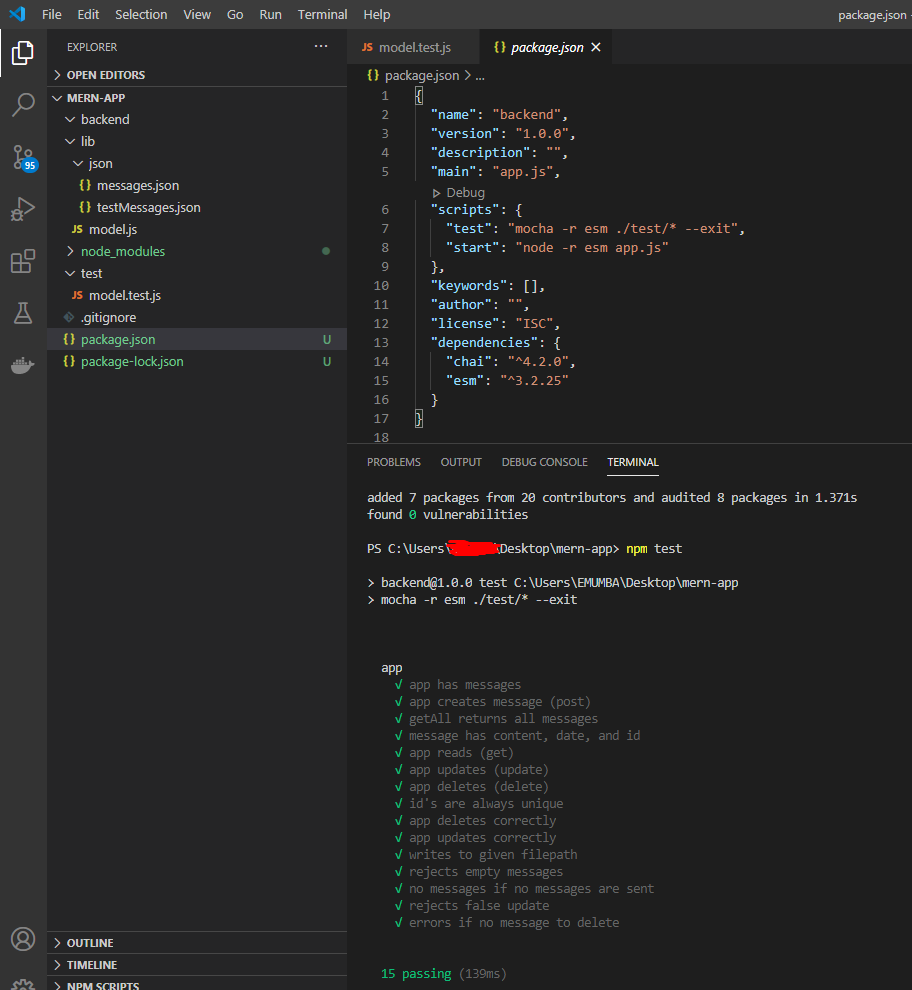
Task: Collapse the json folder
Action: (78, 164)
